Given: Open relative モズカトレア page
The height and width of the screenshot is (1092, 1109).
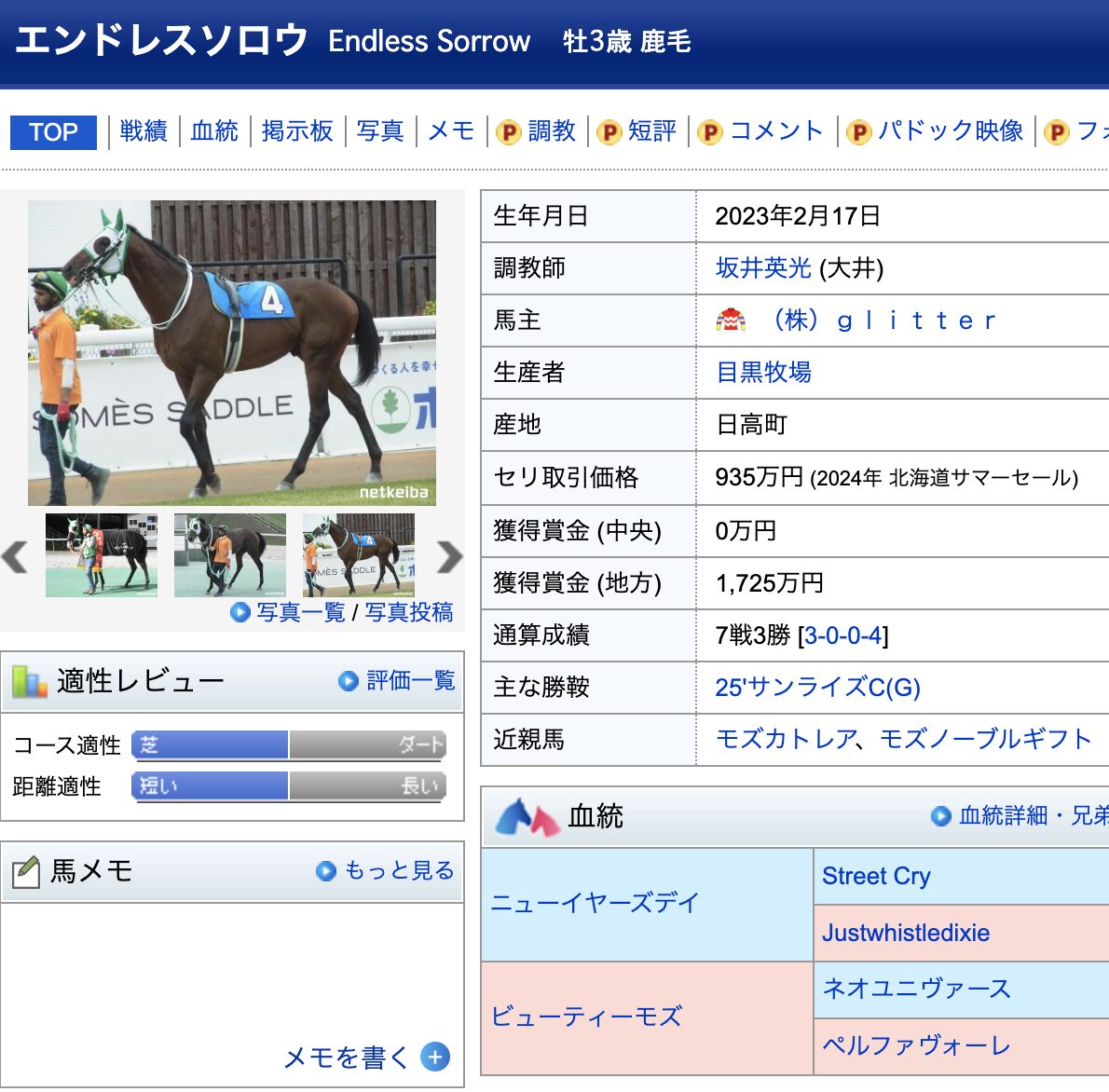Looking at the screenshot, I should coord(787,740).
